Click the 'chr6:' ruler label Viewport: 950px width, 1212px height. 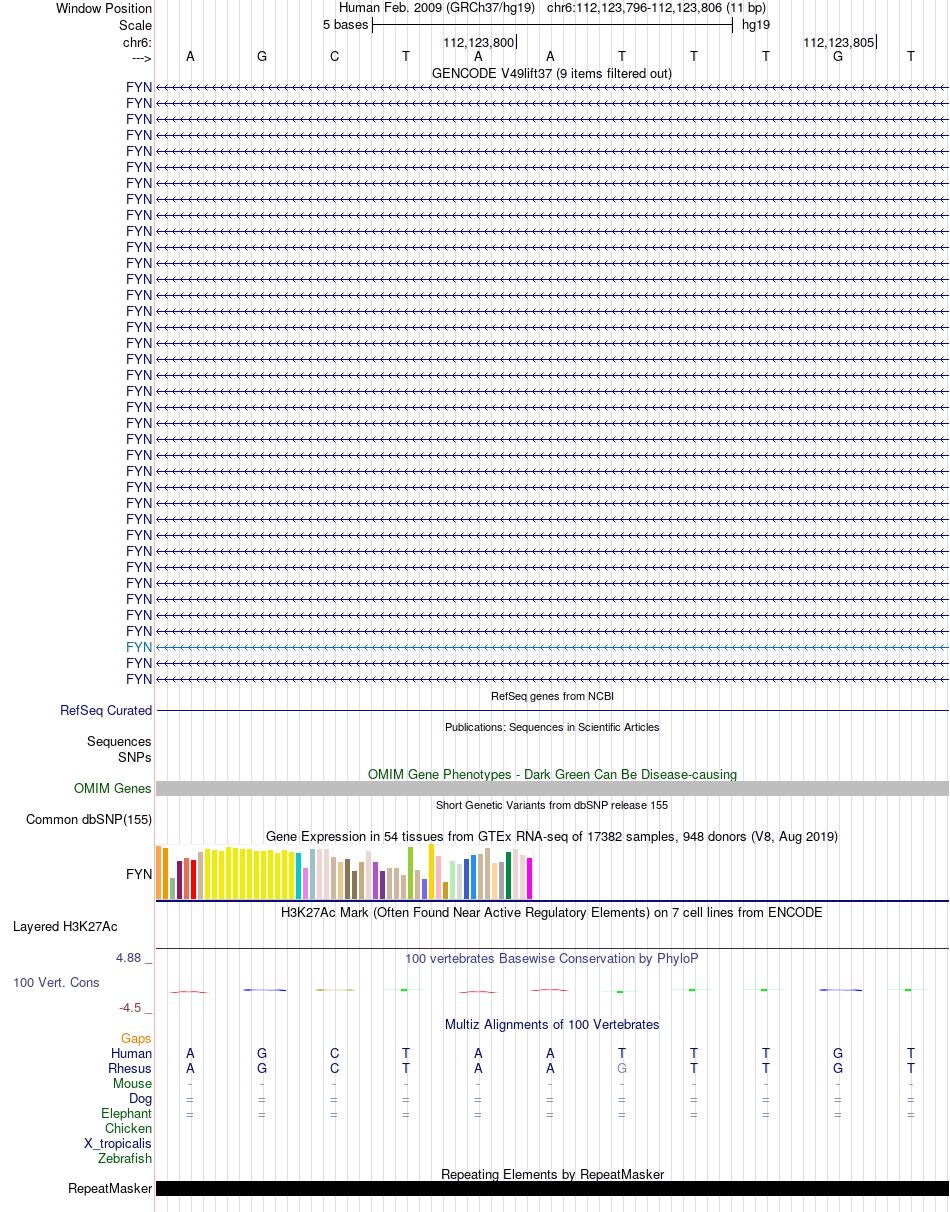click(137, 42)
